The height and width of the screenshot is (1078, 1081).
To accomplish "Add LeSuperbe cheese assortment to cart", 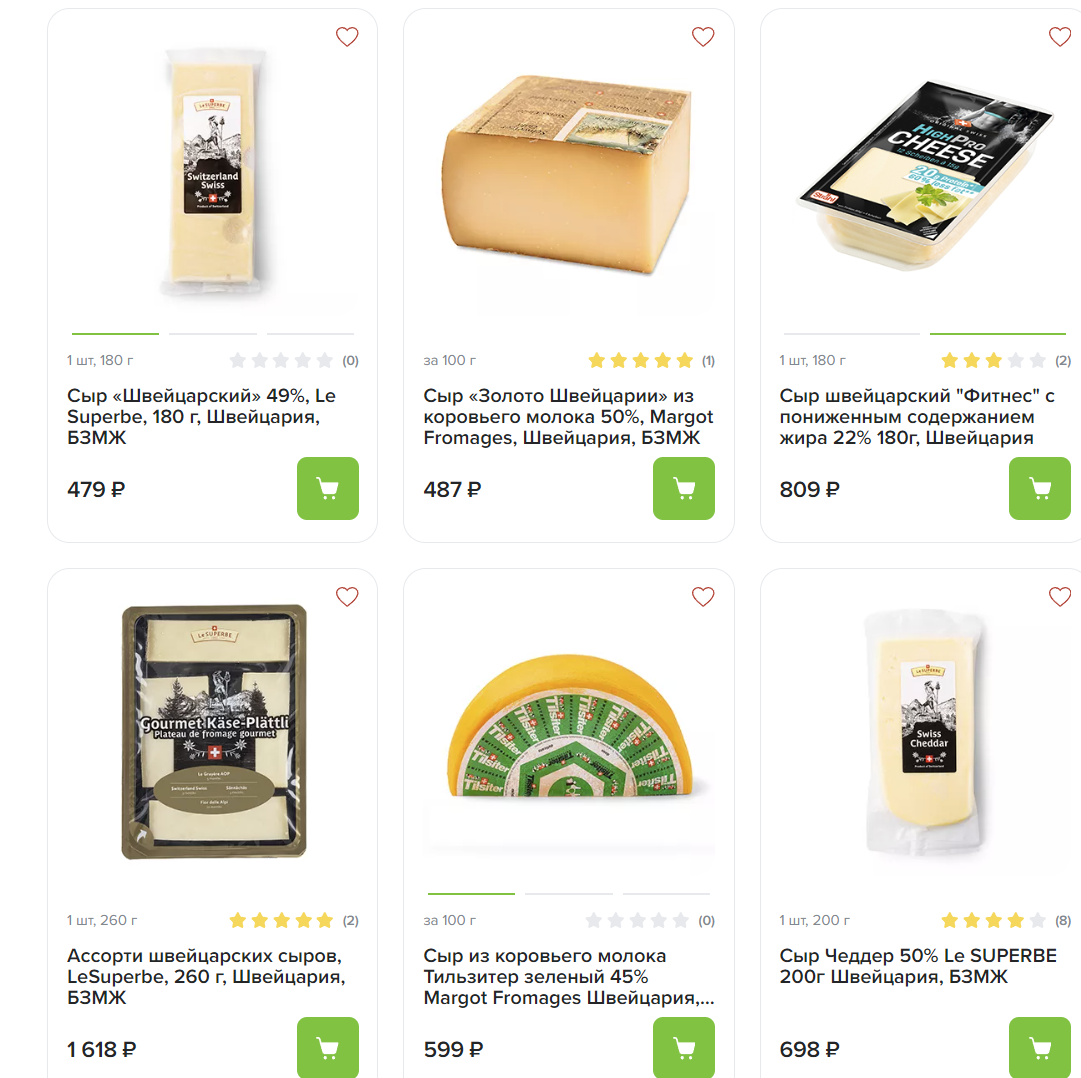I will 327,1047.
